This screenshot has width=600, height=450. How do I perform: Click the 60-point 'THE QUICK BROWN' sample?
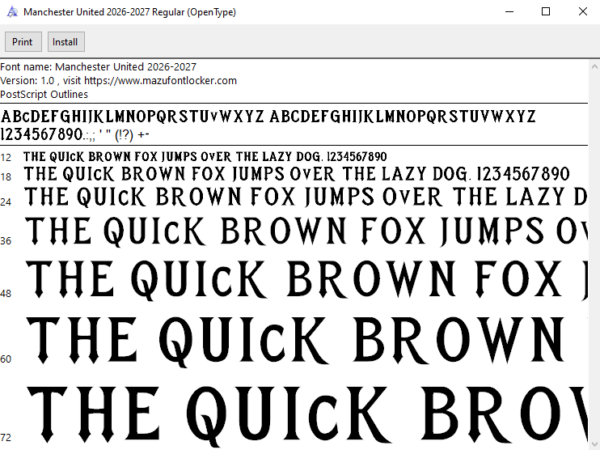[295, 341]
